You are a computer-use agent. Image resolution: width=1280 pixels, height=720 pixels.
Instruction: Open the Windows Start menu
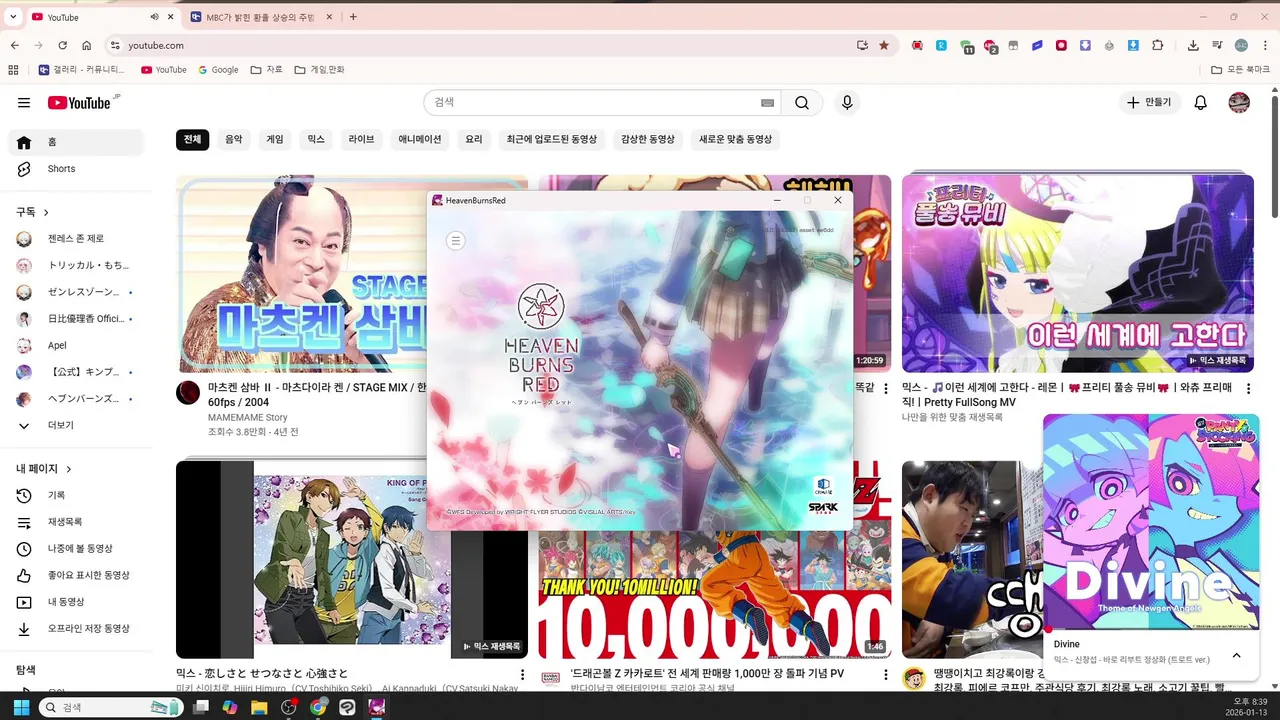pyautogui.click(x=21, y=707)
